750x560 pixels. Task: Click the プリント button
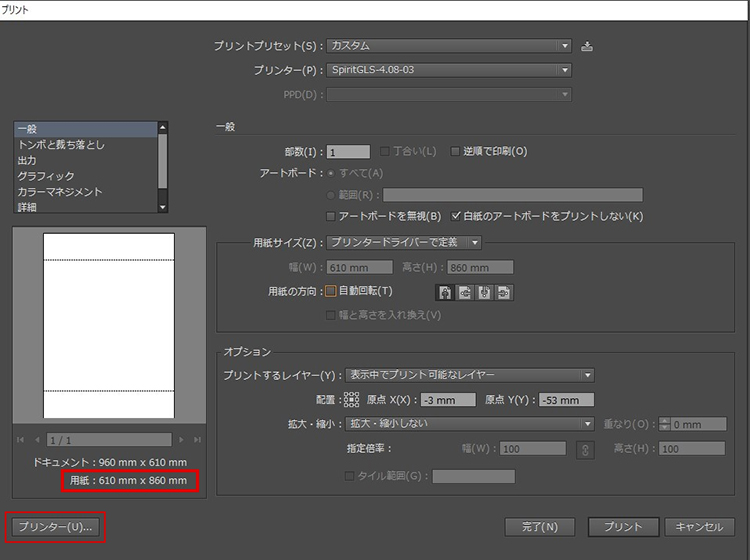623,527
